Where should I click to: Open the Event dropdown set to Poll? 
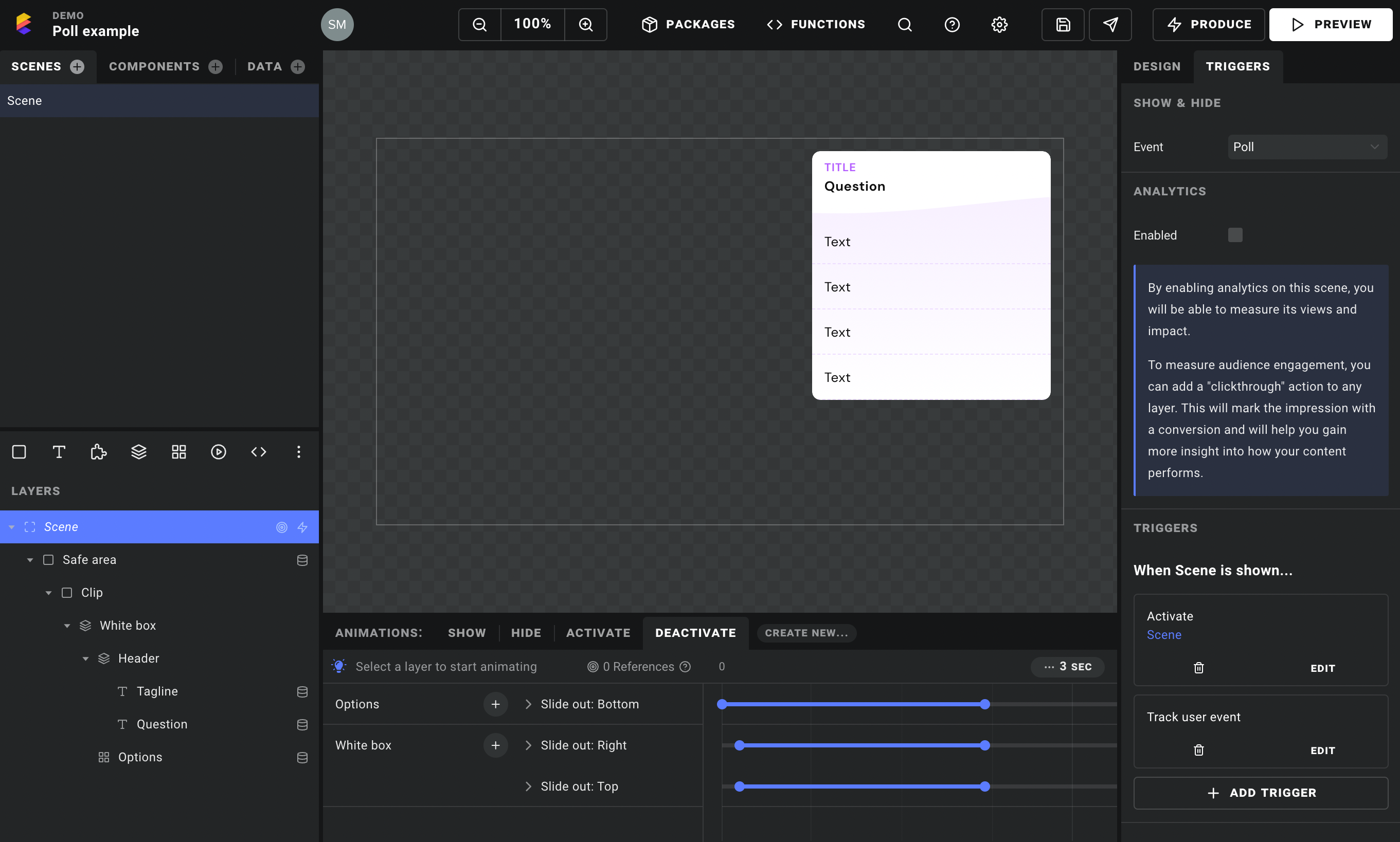click(1307, 147)
